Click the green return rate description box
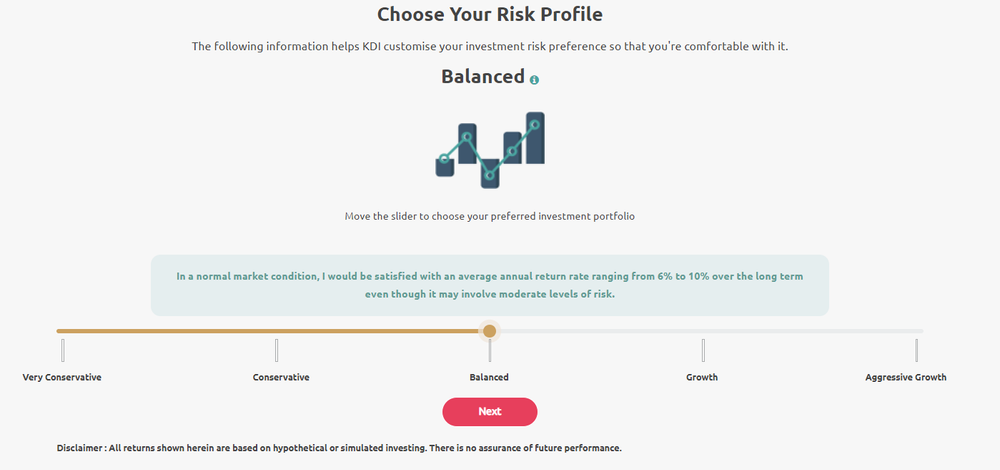Viewport: 1000px width, 470px height. click(x=490, y=285)
